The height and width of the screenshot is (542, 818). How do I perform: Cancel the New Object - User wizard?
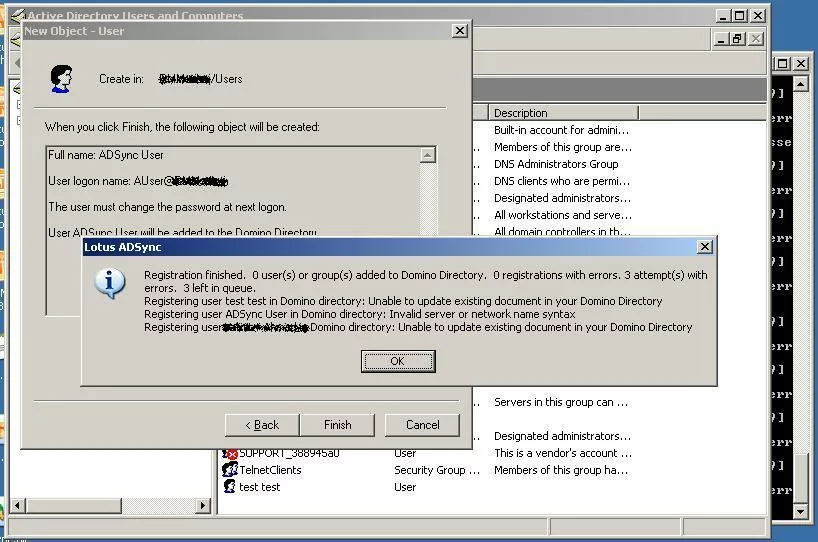point(422,425)
